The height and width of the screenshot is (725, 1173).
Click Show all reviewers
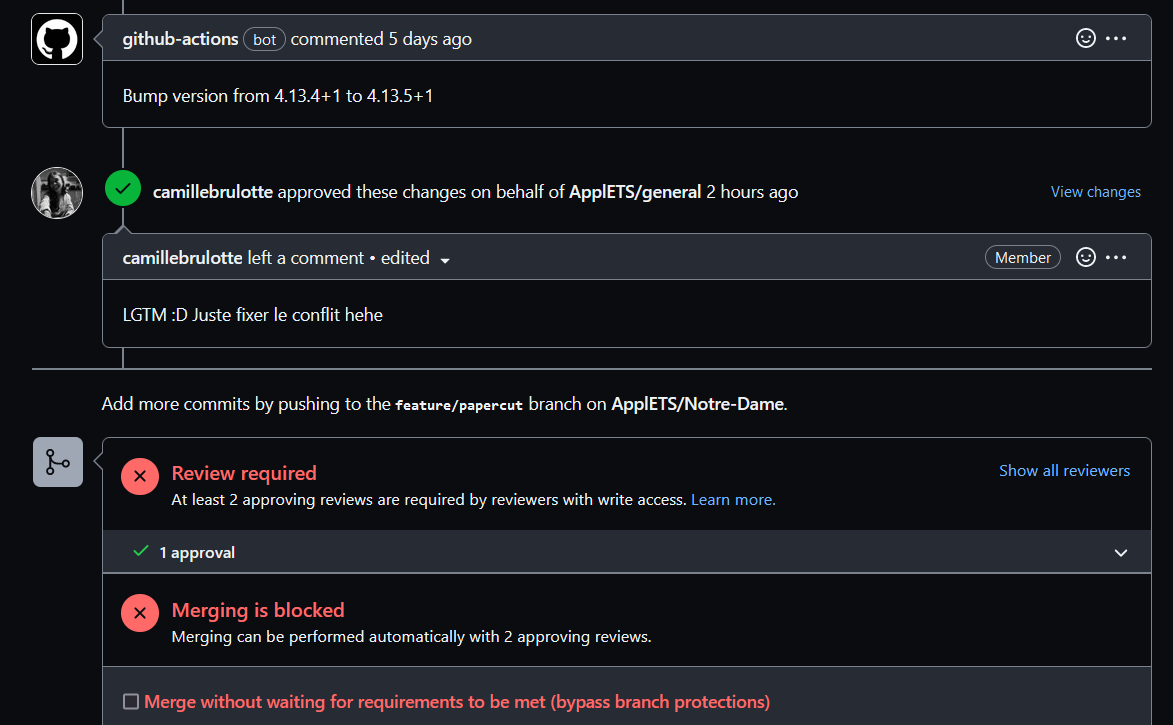pyautogui.click(x=1064, y=470)
